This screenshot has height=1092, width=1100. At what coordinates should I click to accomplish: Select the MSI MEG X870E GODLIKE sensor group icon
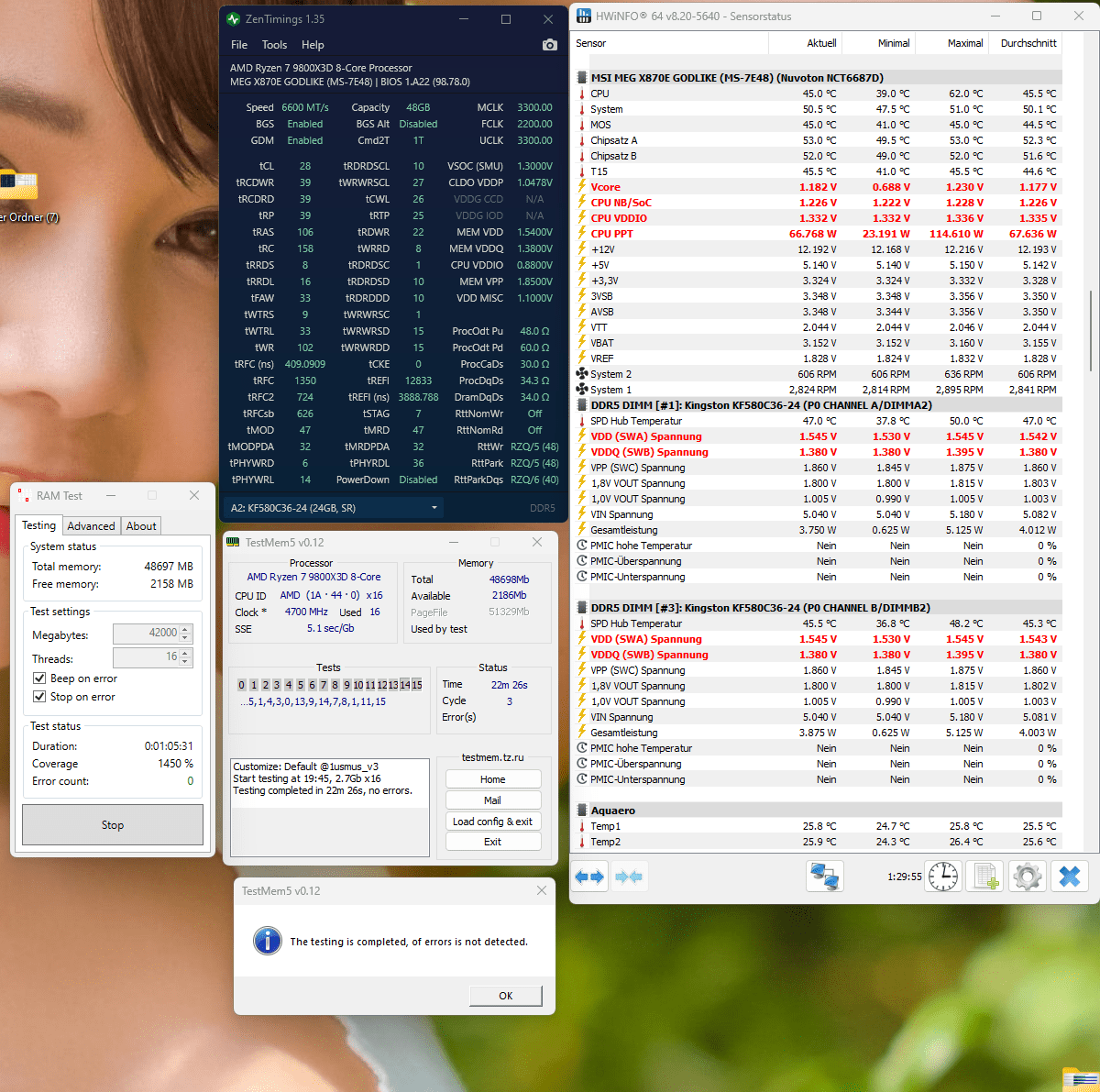pyautogui.click(x=582, y=78)
